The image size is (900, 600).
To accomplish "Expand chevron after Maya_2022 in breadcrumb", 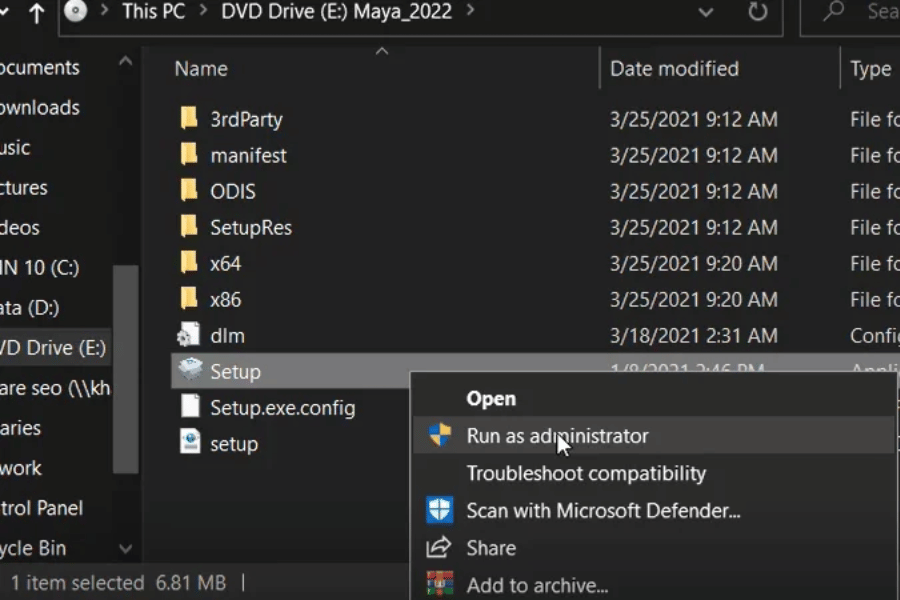I will (471, 12).
